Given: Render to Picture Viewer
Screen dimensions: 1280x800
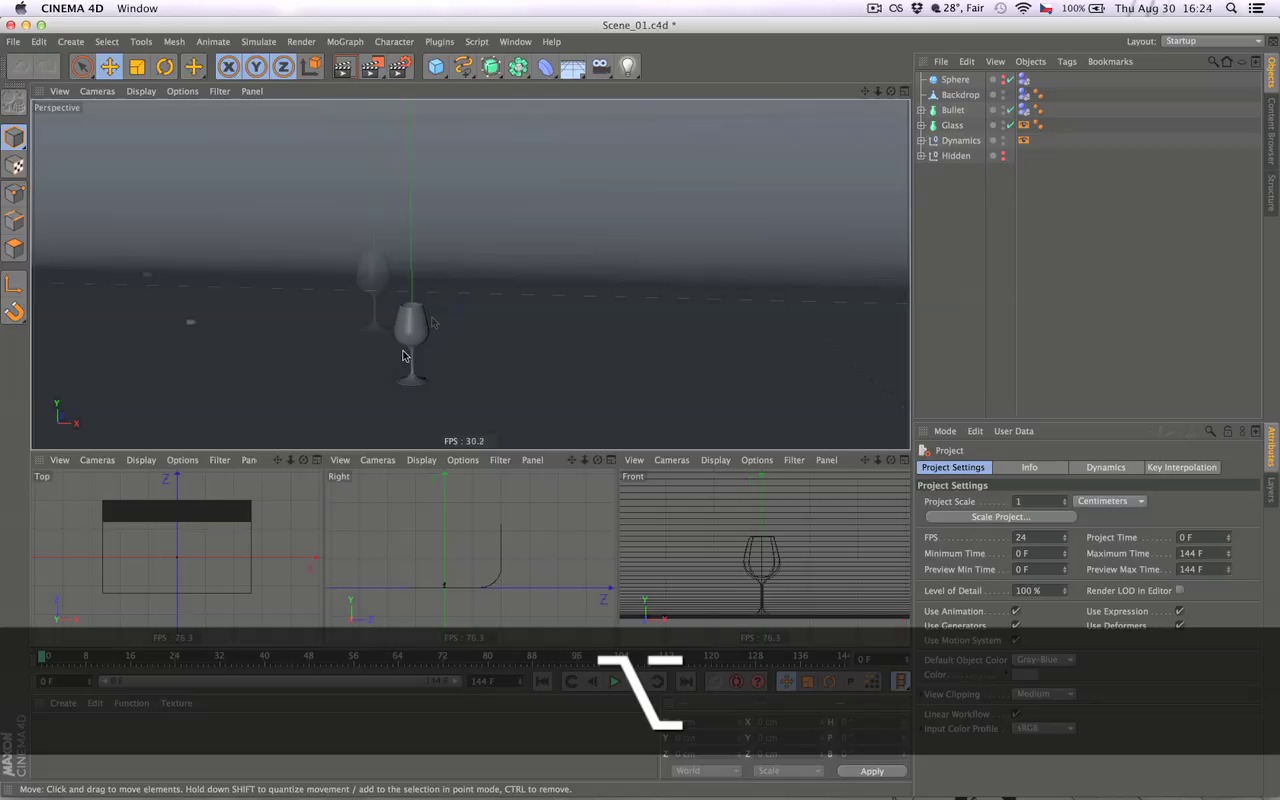Looking at the screenshot, I should pos(371,67).
